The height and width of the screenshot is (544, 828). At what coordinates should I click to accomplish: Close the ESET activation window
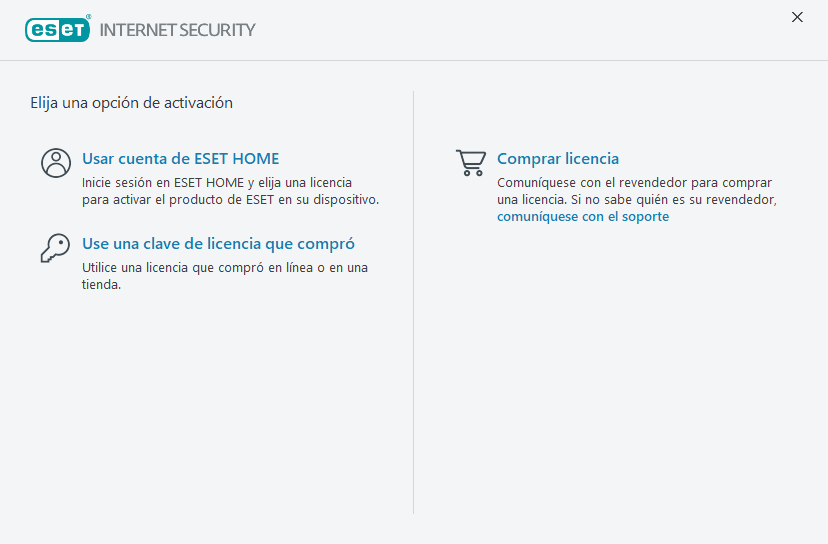point(797,17)
